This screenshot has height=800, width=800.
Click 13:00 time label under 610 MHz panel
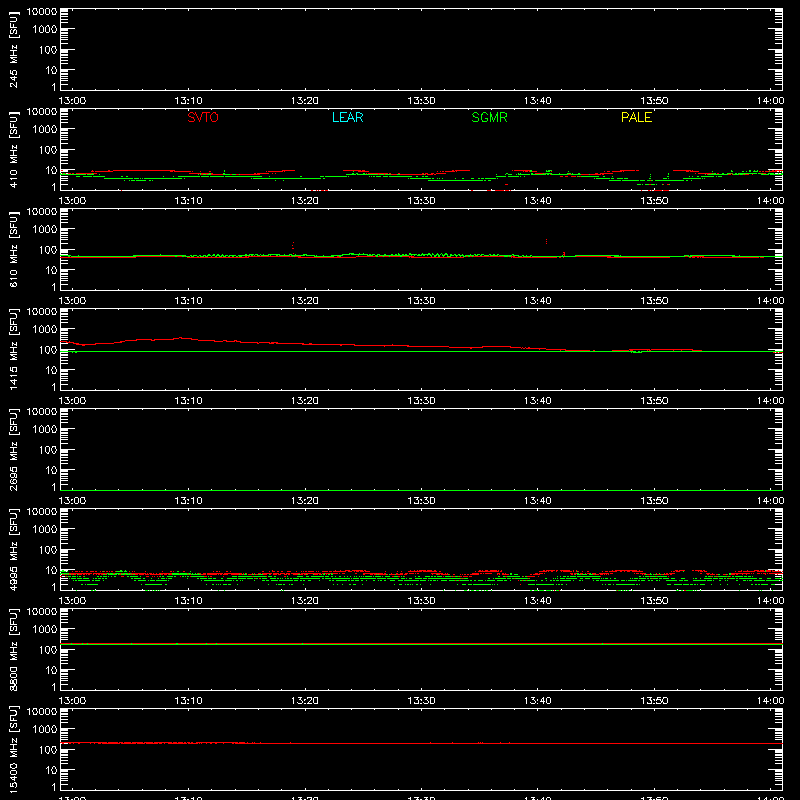(72, 301)
